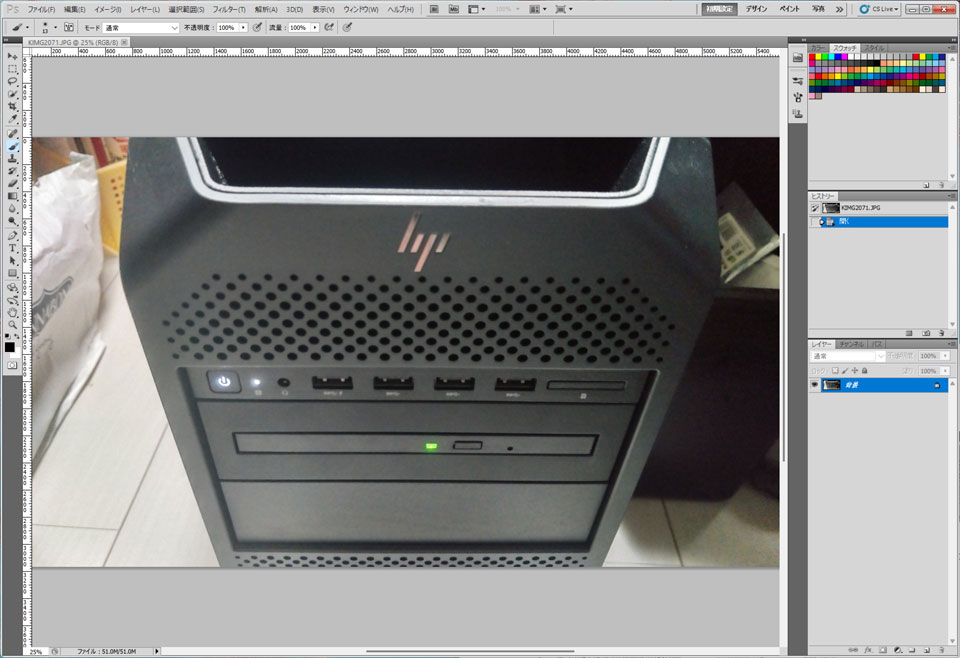Screen dimensions: 960x658
Task: Toggle lock position in Layers panel
Action: point(854,371)
